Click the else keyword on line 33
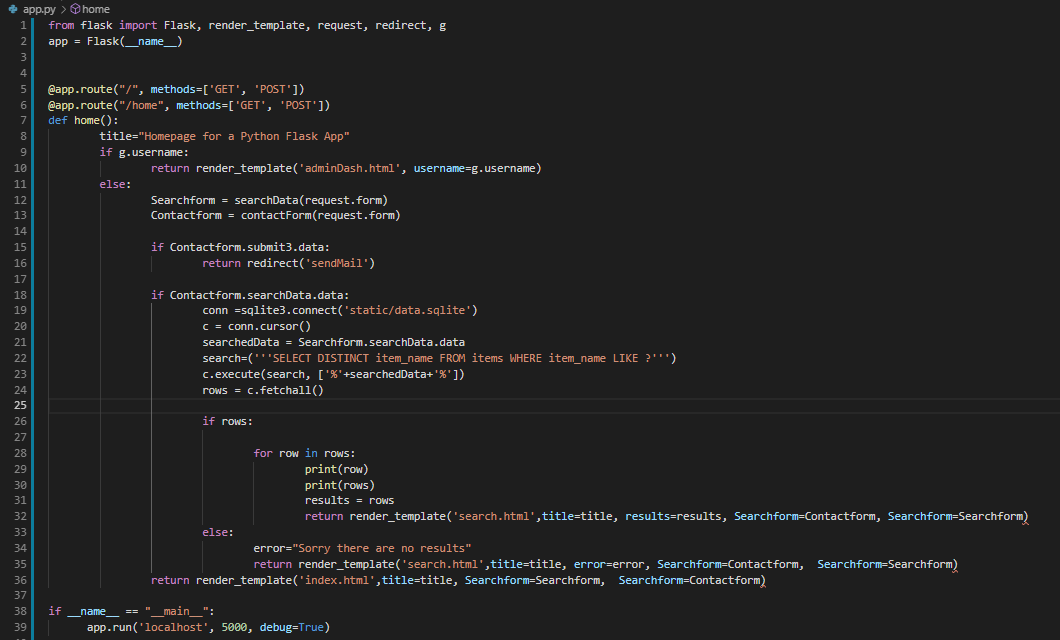 click(x=215, y=531)
